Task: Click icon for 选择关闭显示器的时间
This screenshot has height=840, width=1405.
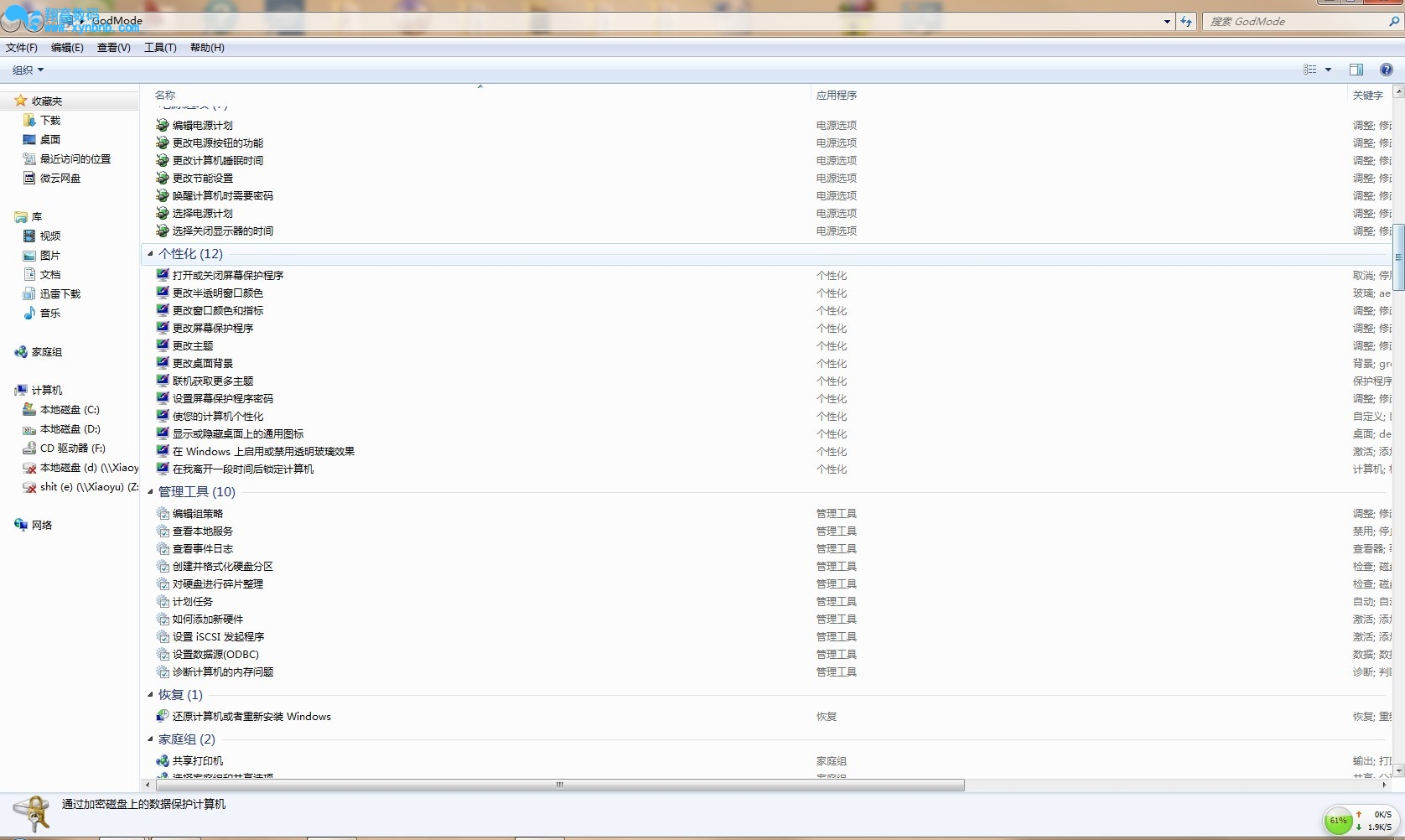Action: click(x=163, y=231)
